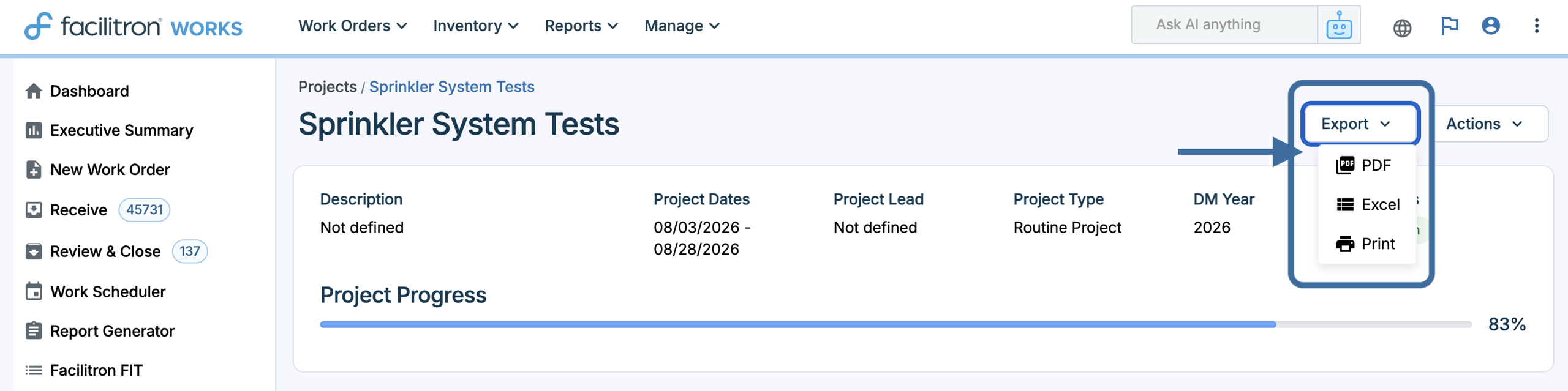Click the AI robot assistant icon
Image resolution: width=1568 pixels, height=391 pixels.
tap(1339, 25)
